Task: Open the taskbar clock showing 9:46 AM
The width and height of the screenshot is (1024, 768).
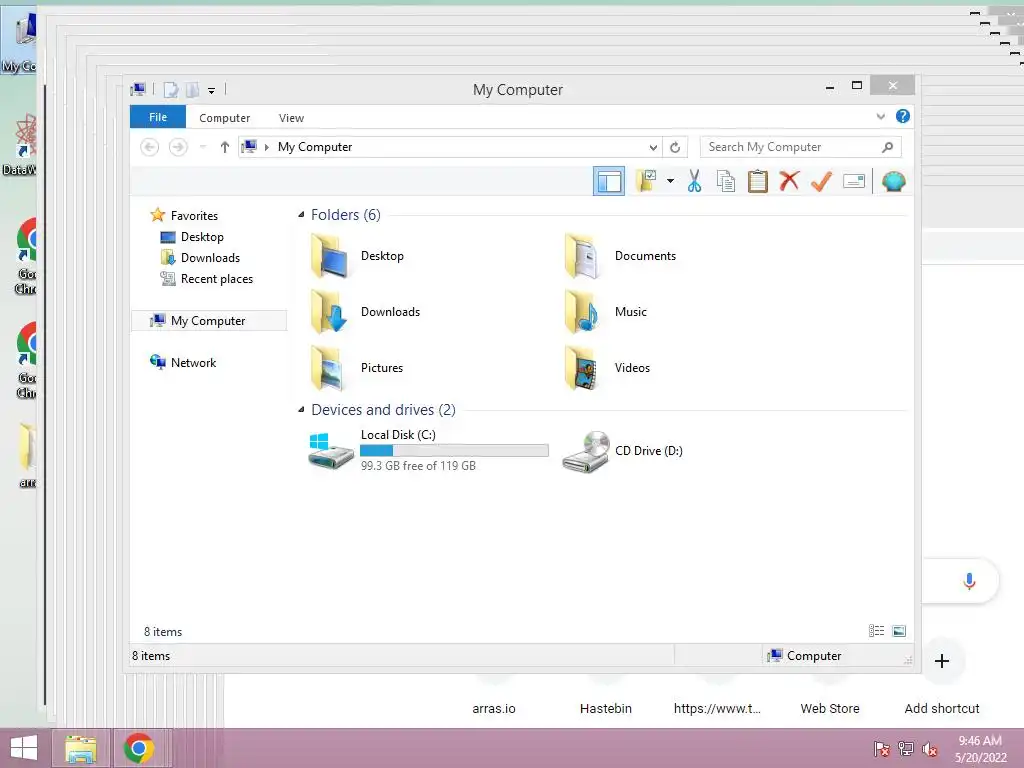Action: point(980,749)
